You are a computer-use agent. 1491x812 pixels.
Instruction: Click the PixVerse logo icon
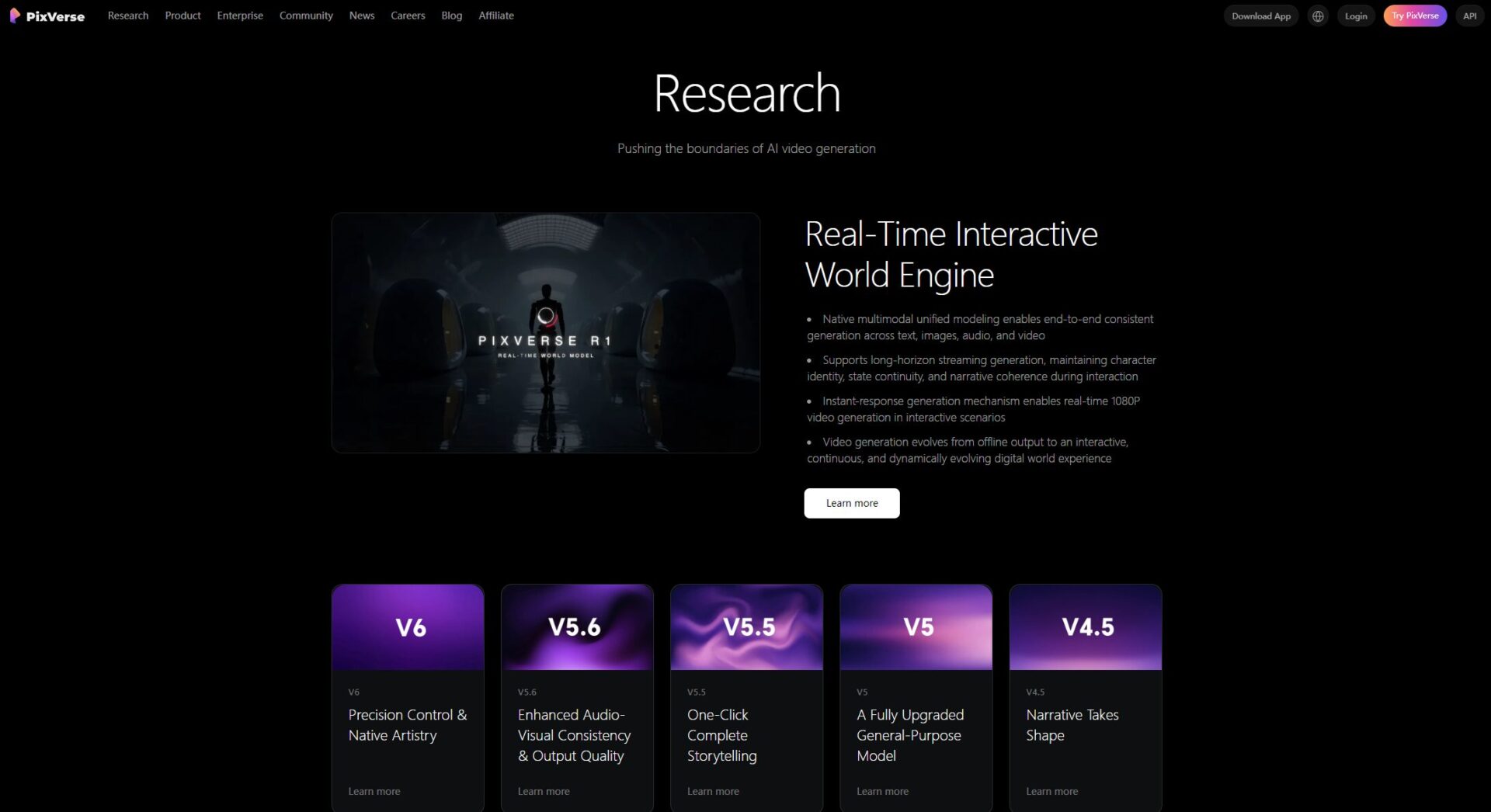tap(15, 16)
